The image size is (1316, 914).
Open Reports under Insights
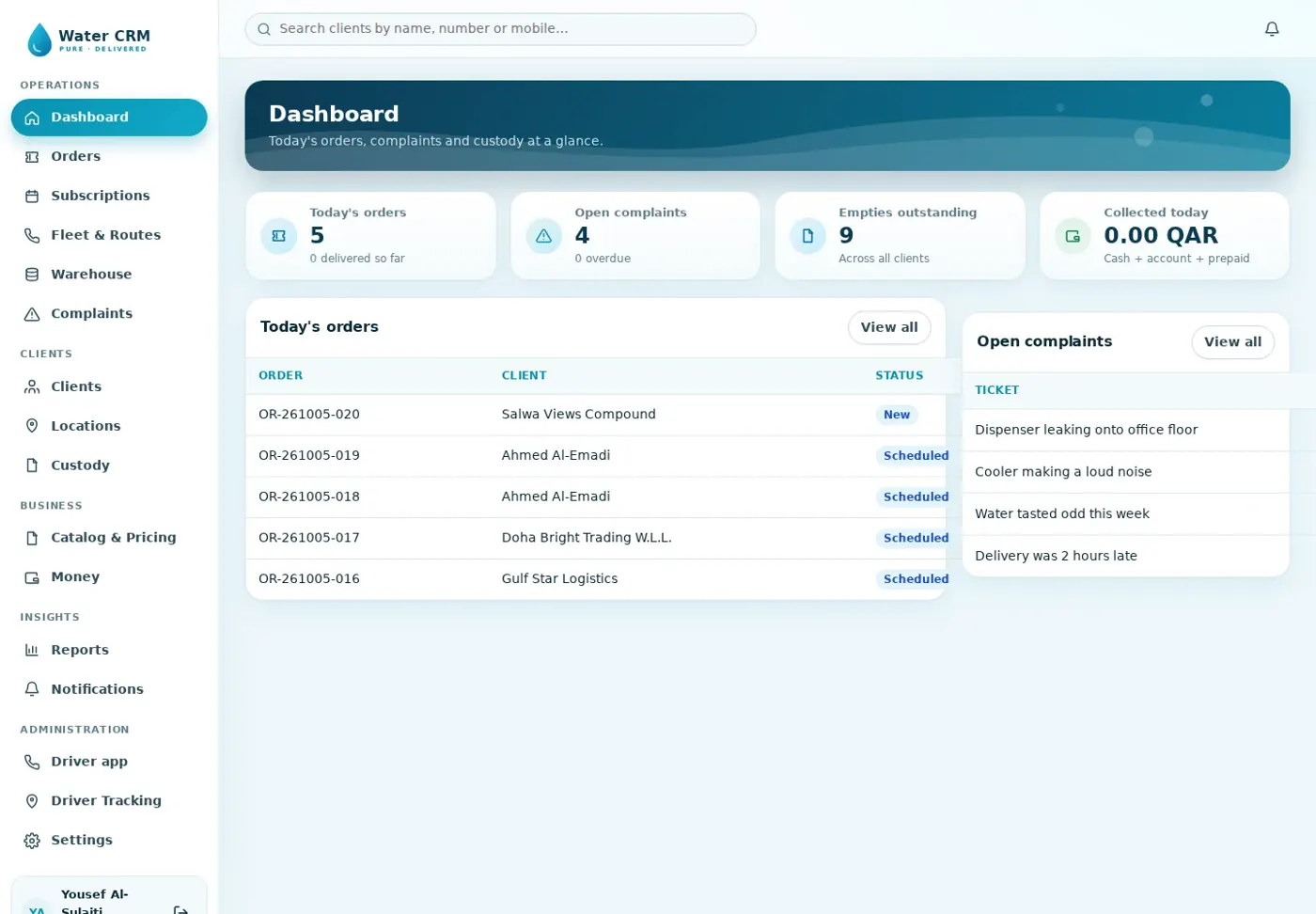pos(109,650)
